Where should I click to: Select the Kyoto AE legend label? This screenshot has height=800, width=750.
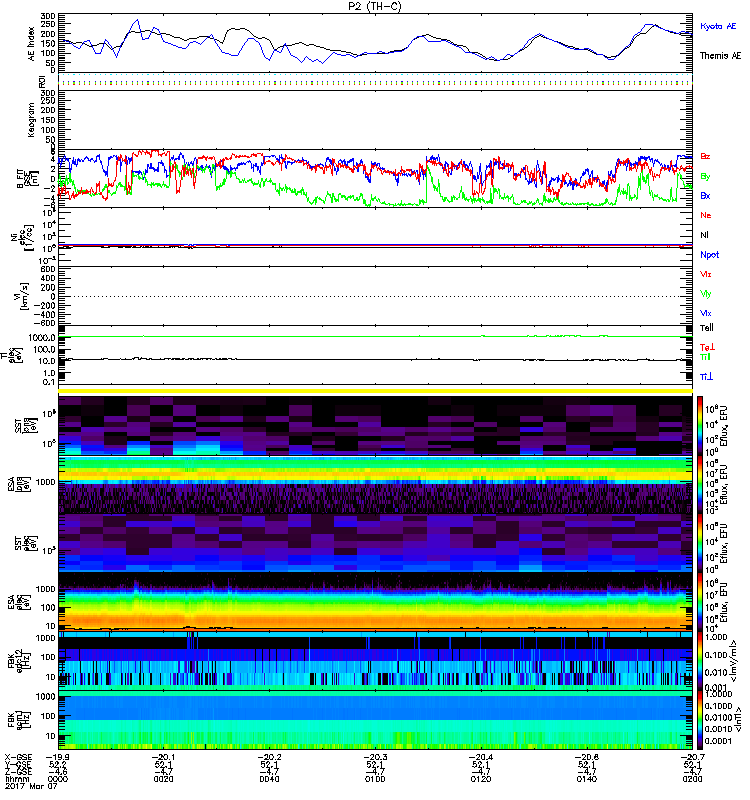pyautogui.click(x=718, y=26)
